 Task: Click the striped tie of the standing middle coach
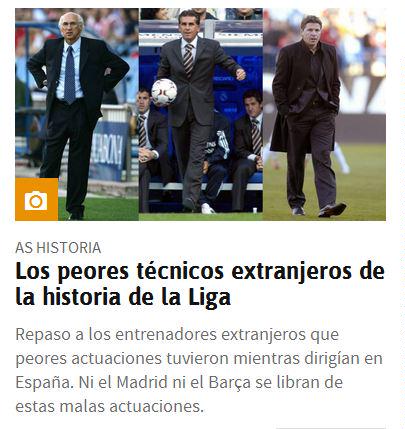click(188, 60)
